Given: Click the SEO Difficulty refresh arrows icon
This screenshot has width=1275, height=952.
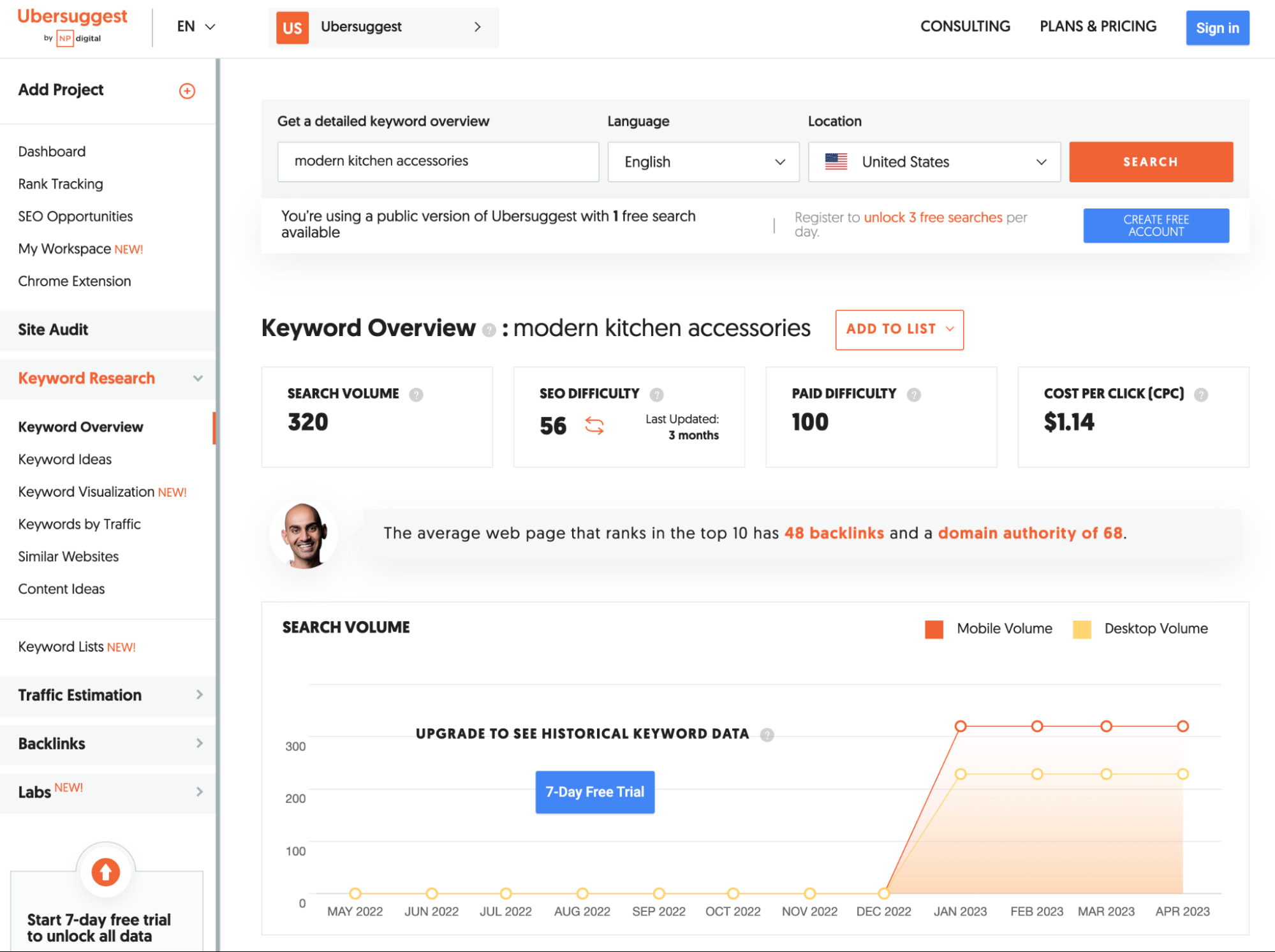Looking at the screenshot, I should (x=594, y=425).
